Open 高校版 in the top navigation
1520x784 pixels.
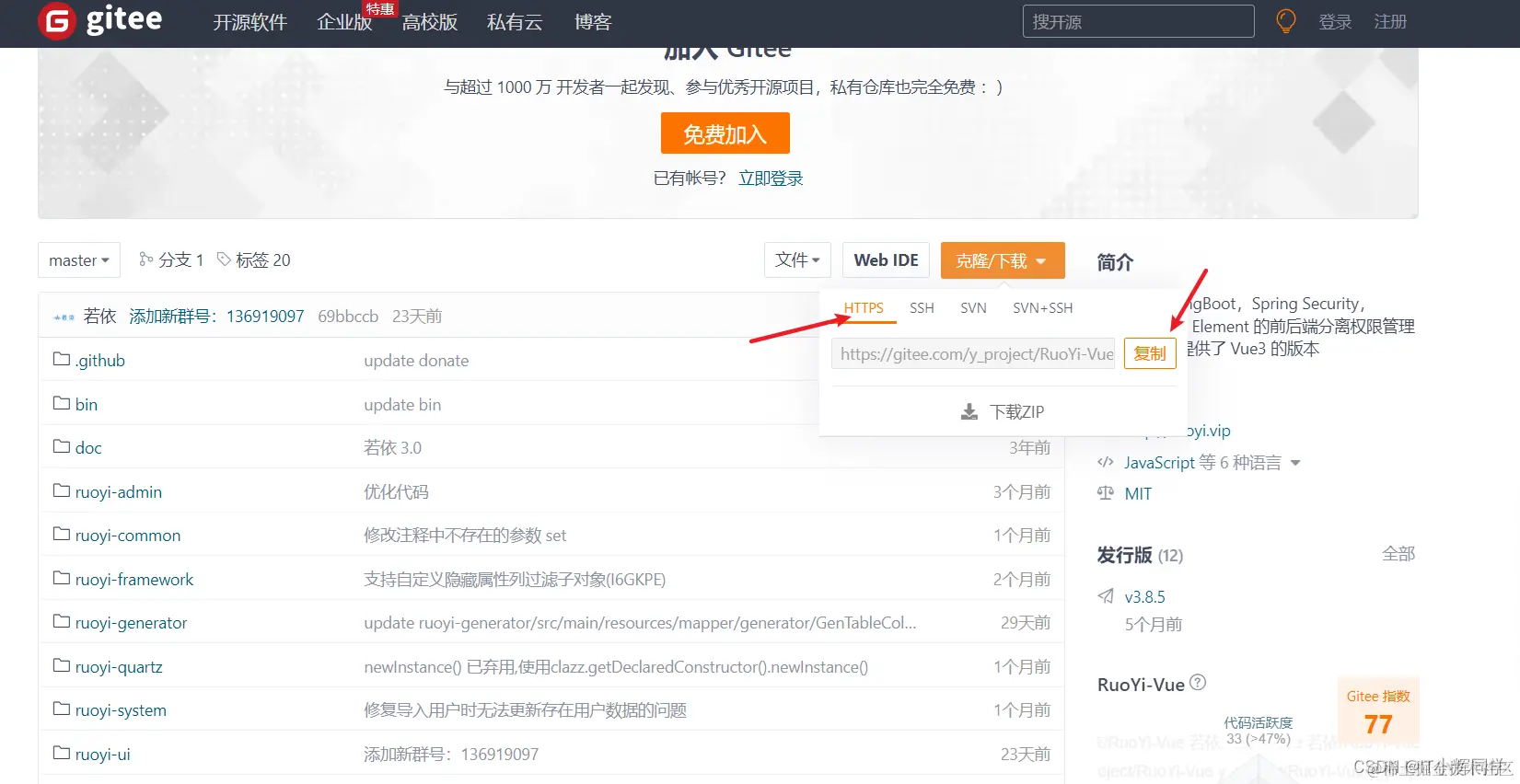pos(430,22)
